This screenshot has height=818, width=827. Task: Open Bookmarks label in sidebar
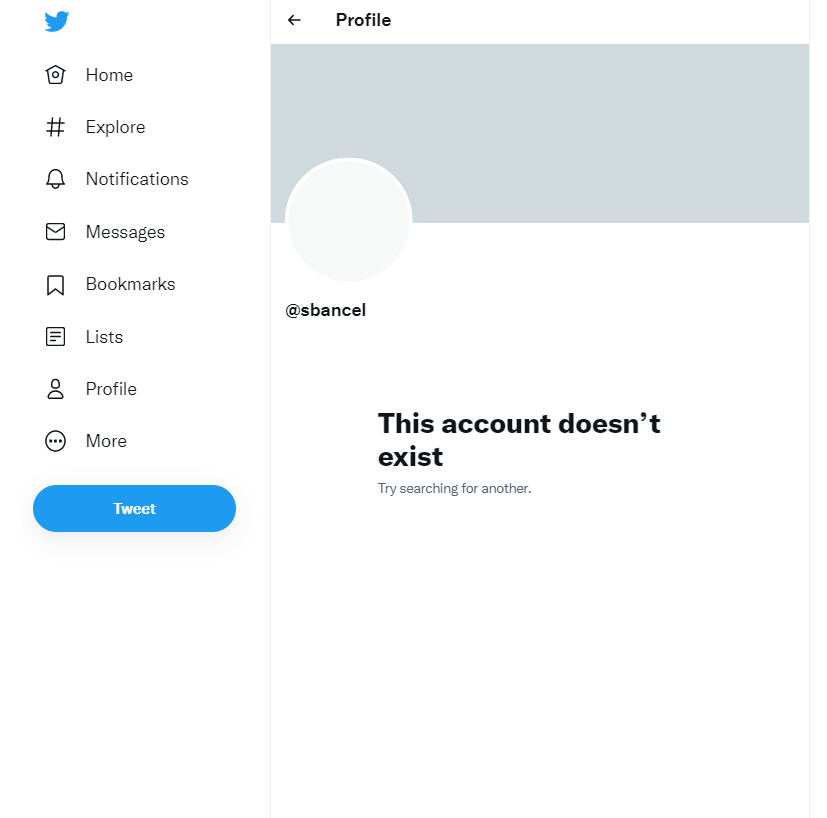pyautogui.click(x=130, y=284)
